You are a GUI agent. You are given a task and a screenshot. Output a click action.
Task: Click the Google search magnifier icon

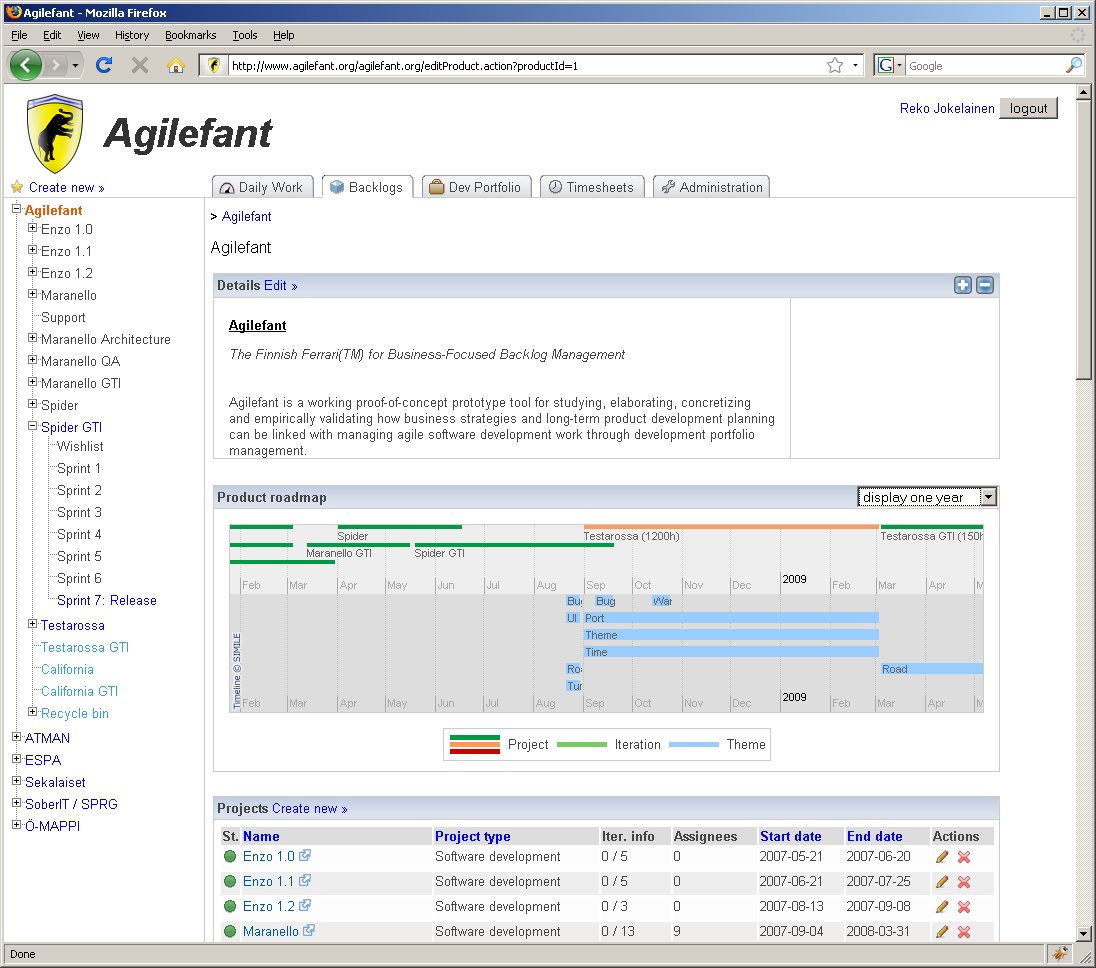click(1074, 66)
